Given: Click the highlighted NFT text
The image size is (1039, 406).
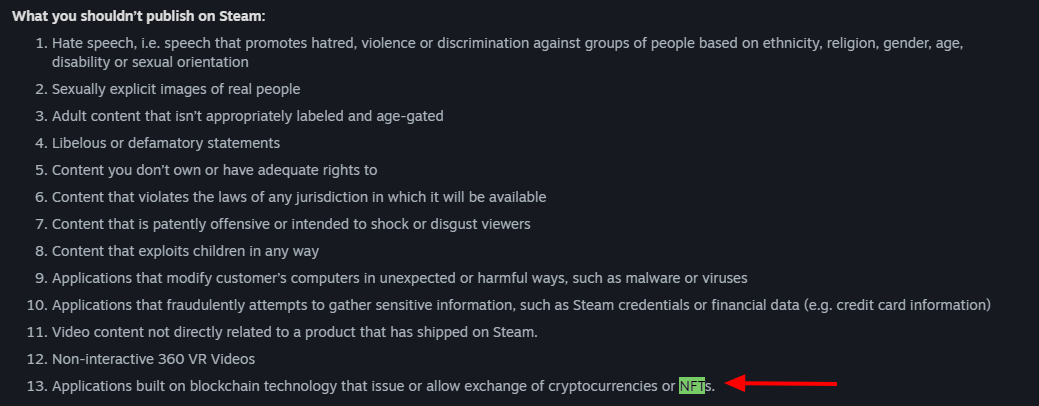Looking at the screenshot, I should coord(692,385).
